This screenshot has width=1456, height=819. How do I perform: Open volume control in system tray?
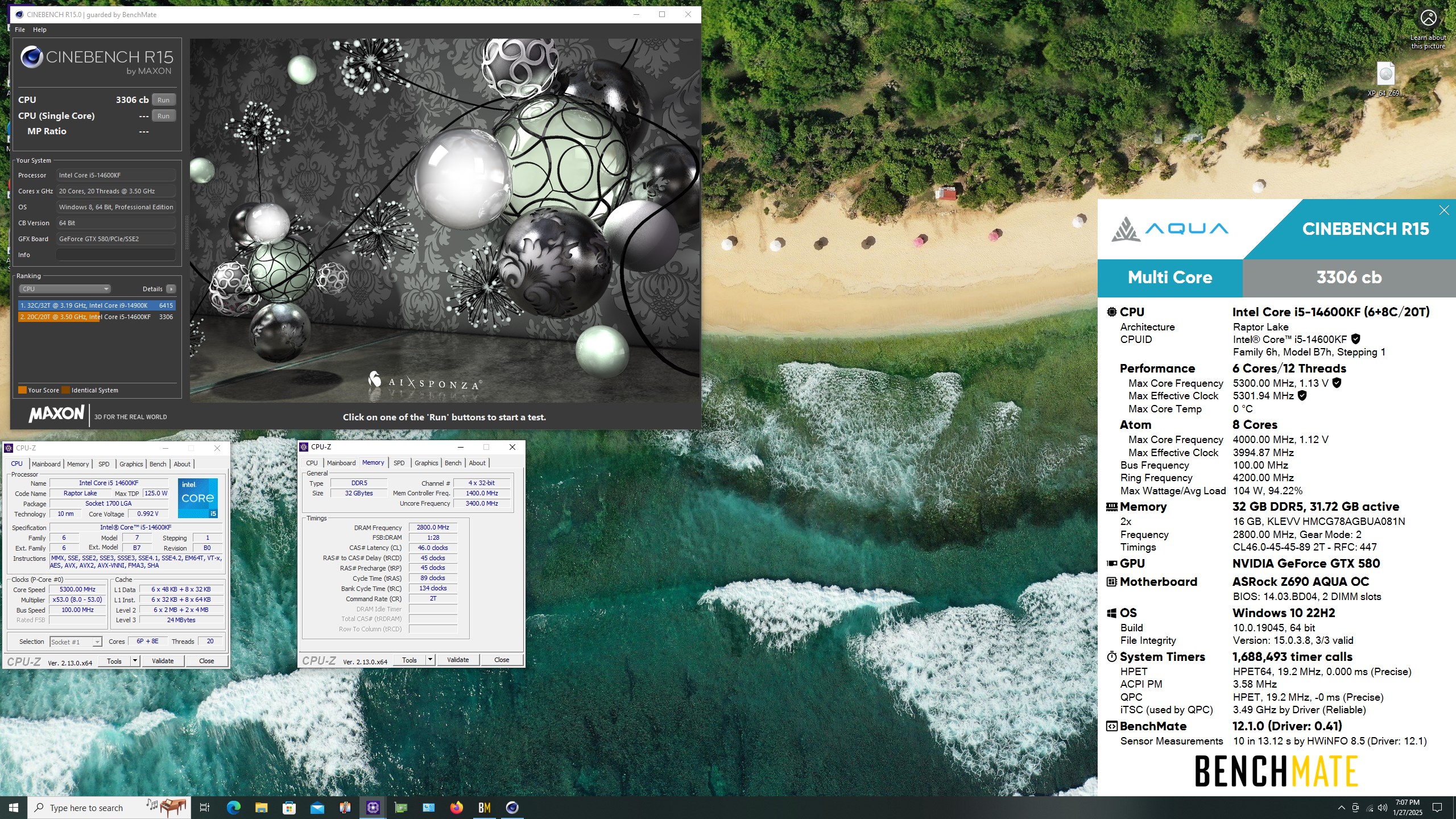[x=1383, y=808]
